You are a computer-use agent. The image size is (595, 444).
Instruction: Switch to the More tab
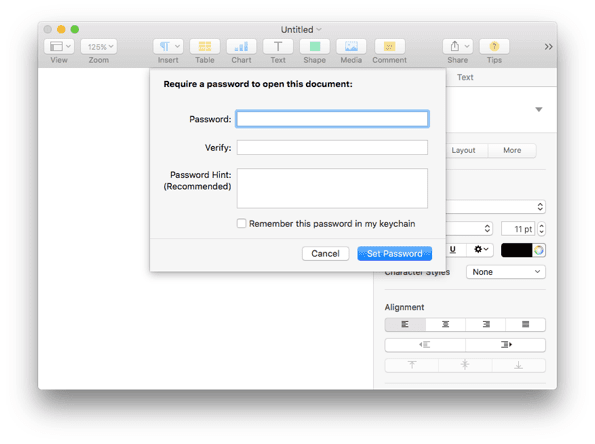point(512,150)
